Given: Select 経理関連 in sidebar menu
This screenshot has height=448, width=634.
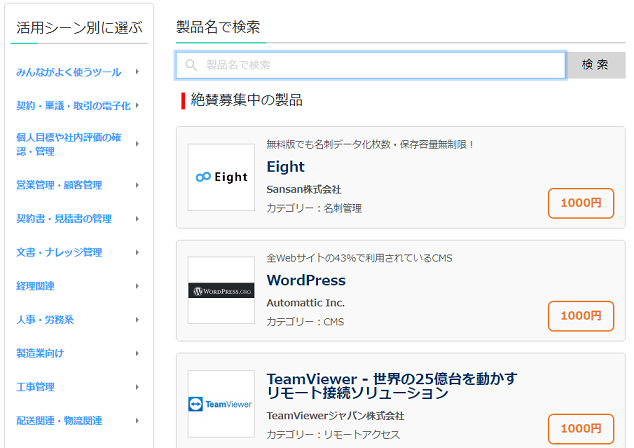Looking at the screenshot, I should [35, 286].
